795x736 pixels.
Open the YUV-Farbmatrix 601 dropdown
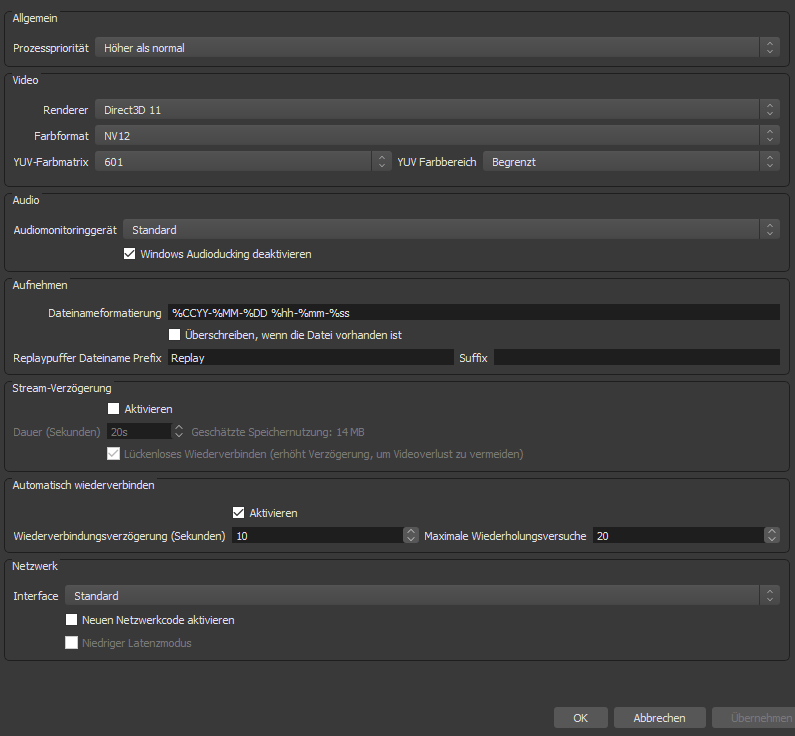[242, 161]
